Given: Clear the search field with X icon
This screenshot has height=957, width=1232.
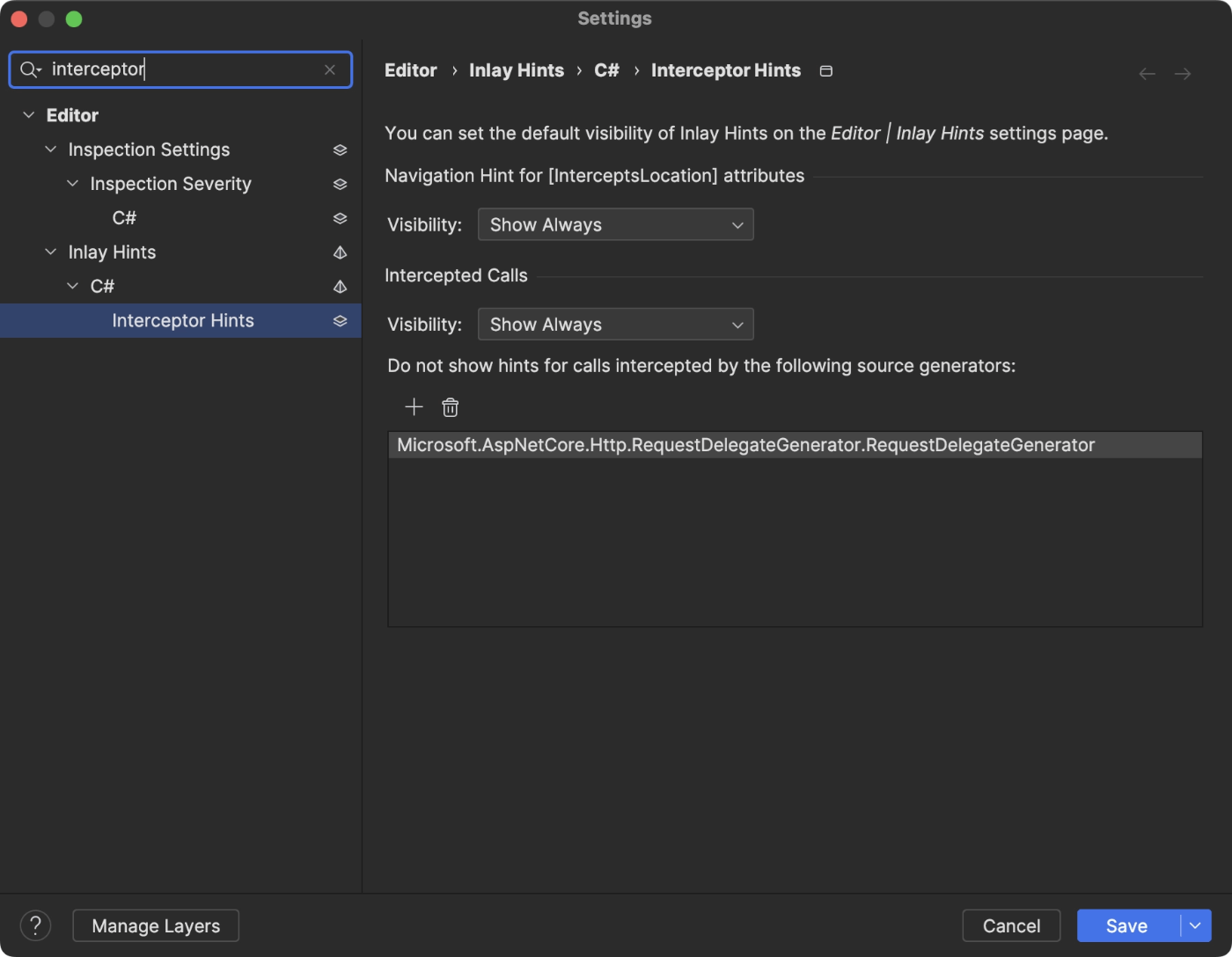Looking at the screenshot, I should point(330,69).
